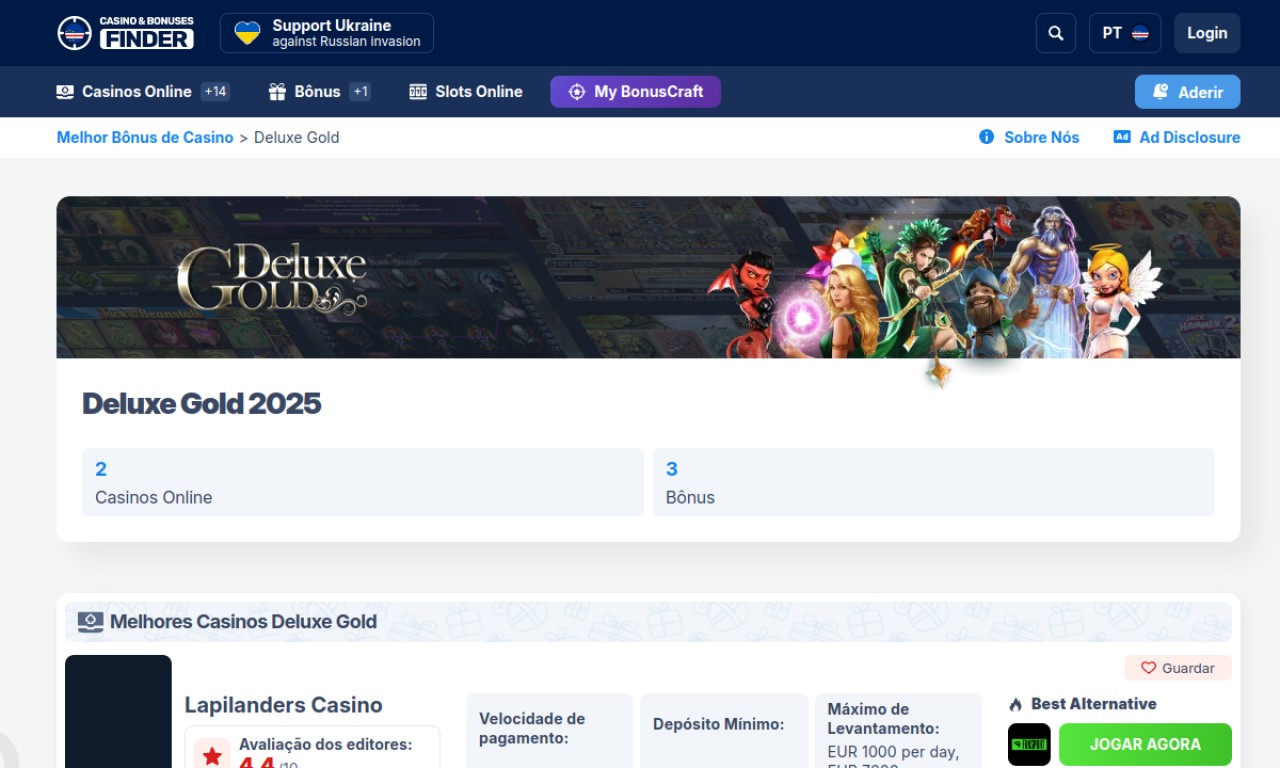
Task: Click the My BonusCraft button
Action: (x=635, y=92)
